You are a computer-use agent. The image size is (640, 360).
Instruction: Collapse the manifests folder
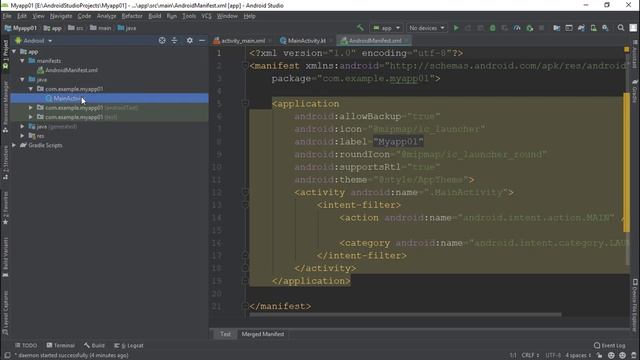(22, 61)
